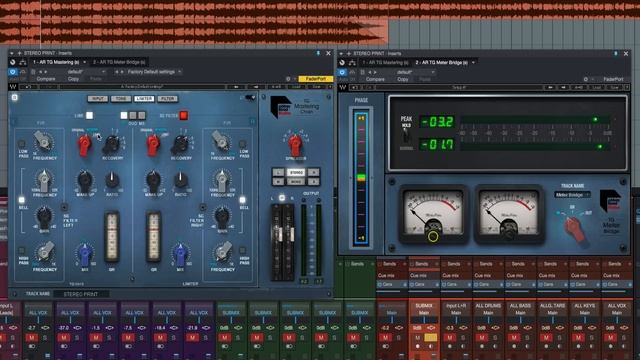
Task: Click the yellow FaderPort button
Action: 316,79
